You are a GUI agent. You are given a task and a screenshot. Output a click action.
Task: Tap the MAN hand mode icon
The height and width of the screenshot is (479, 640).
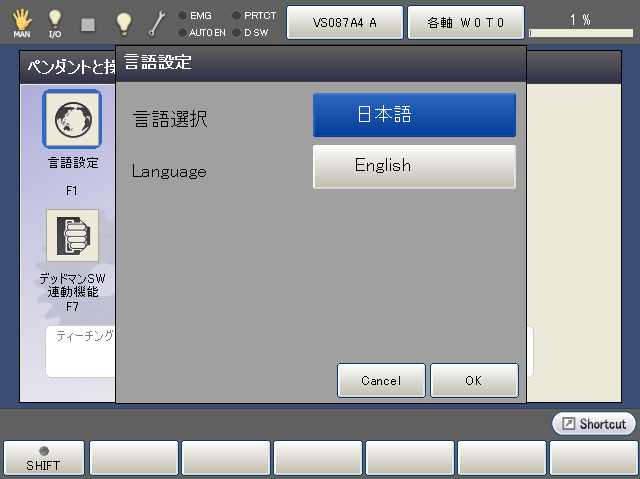[22, 22]
